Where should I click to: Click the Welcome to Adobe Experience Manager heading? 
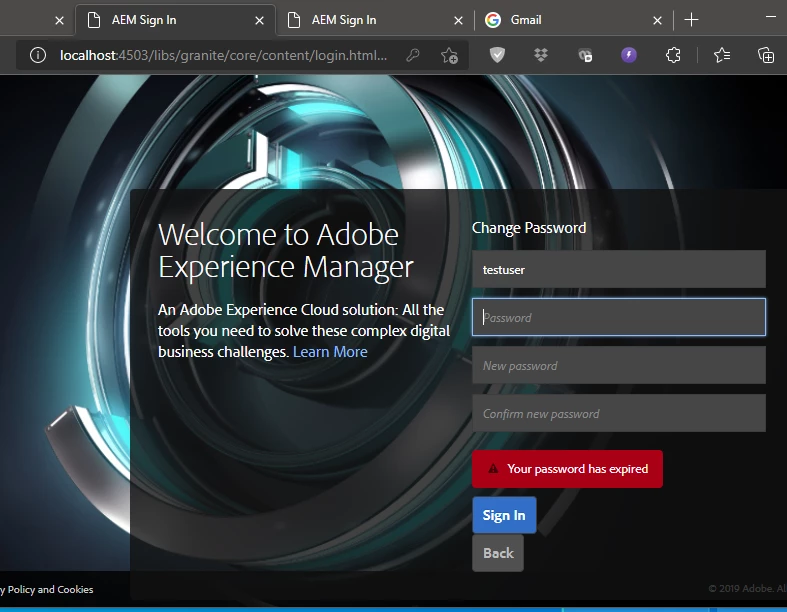(x=286, y=250)
